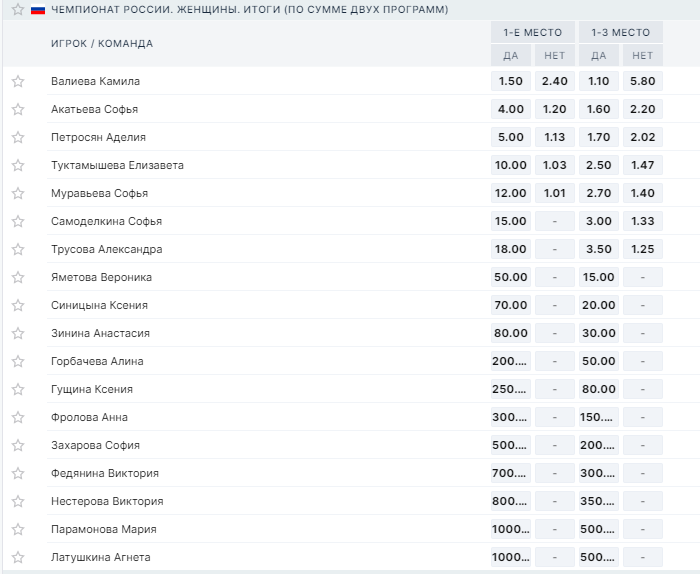Click the star next to Фролова Анна
The width and height of the screenshot is (700, 574).
17,417
